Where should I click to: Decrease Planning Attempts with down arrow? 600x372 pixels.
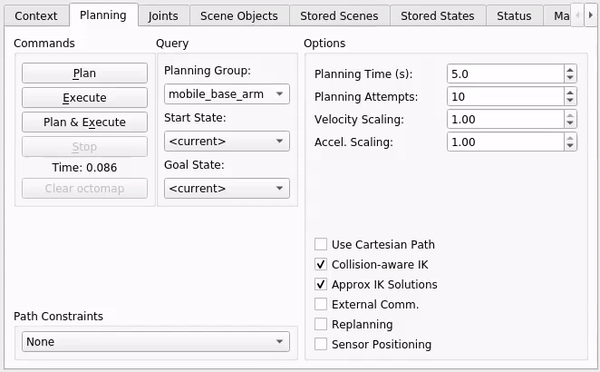[570, 101]
